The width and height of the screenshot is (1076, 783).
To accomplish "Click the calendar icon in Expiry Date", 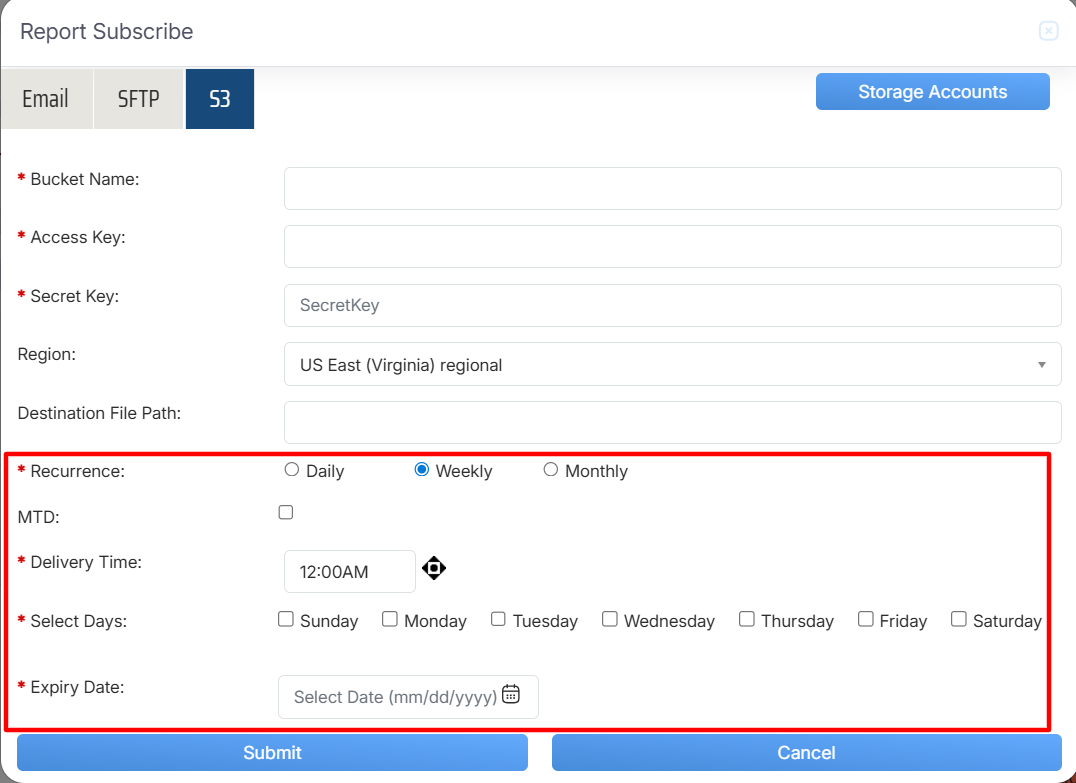I will (511, 695).
